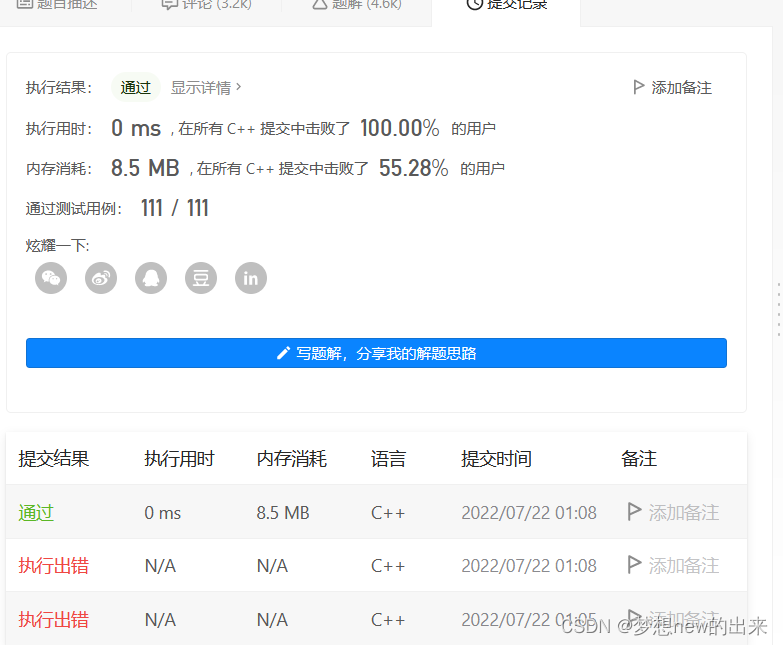Click the 执行用时 column header
This screenshot has height=645, width=783.
[x=179, y=459]
